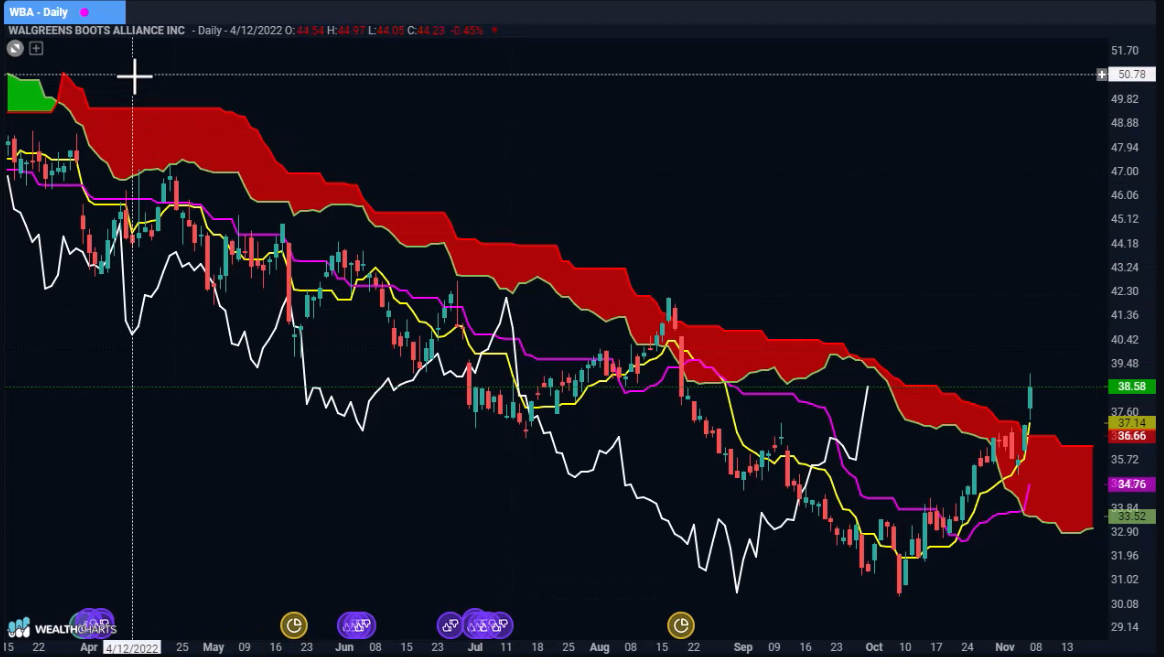Click the lone purple marker above Jun 23
This screenshot has height=657, width=1164.
point(450,625)
